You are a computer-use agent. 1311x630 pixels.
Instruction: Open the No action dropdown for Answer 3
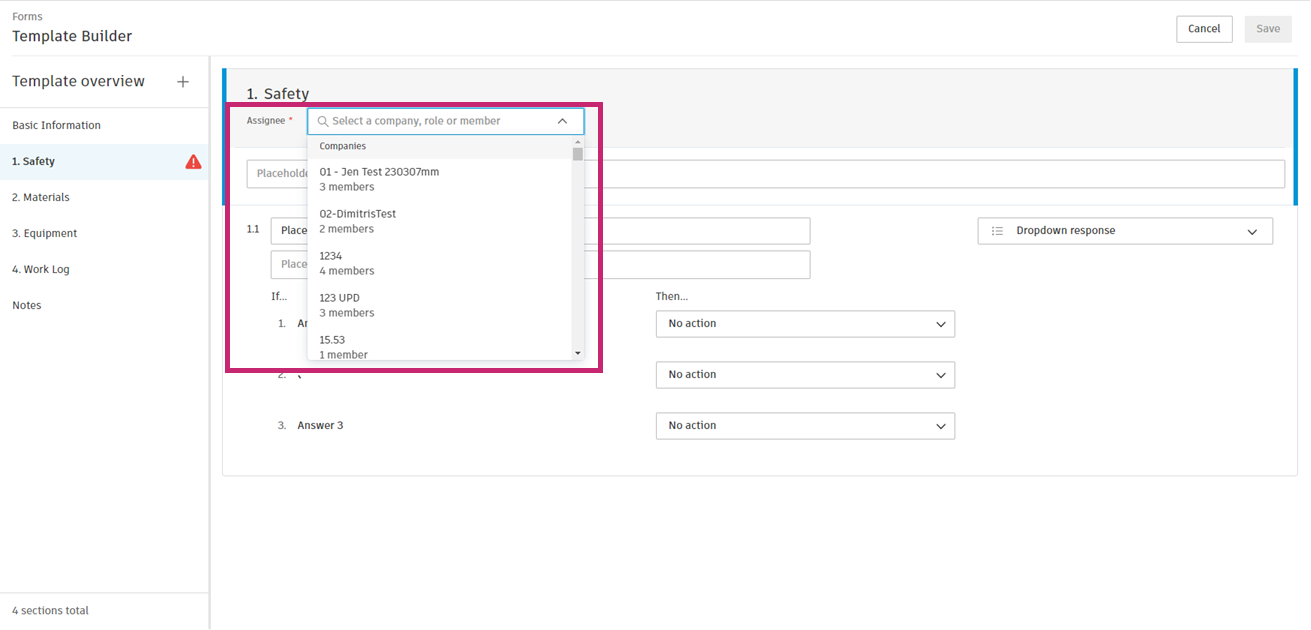click(x=805, y=426)
